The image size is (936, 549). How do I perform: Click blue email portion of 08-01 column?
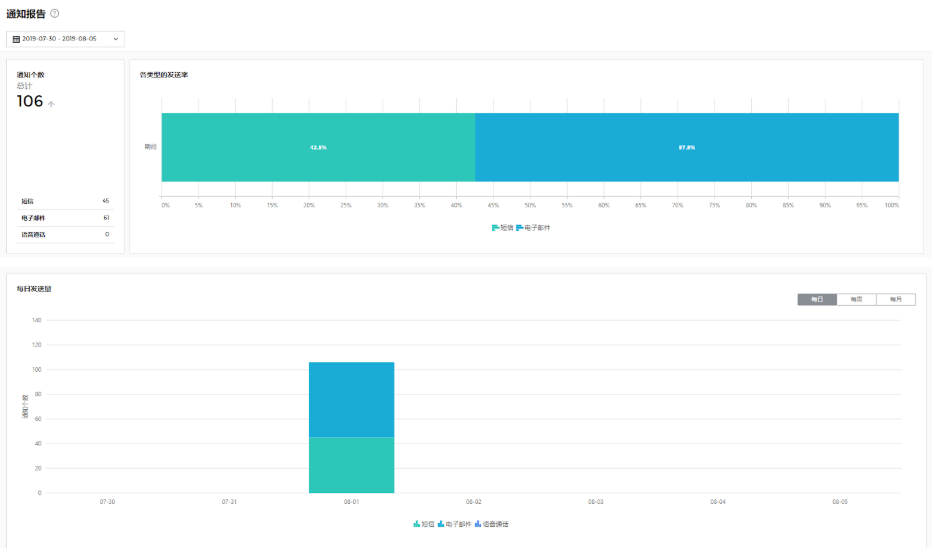[351, 399]
